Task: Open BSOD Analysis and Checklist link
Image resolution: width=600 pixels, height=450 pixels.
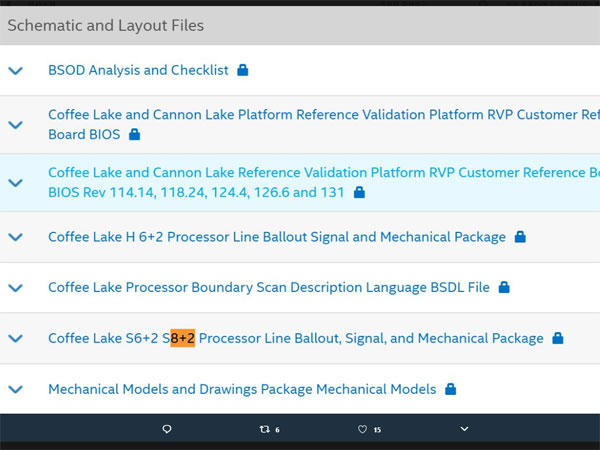Action: pyautogui.click(x=138, y=70)
